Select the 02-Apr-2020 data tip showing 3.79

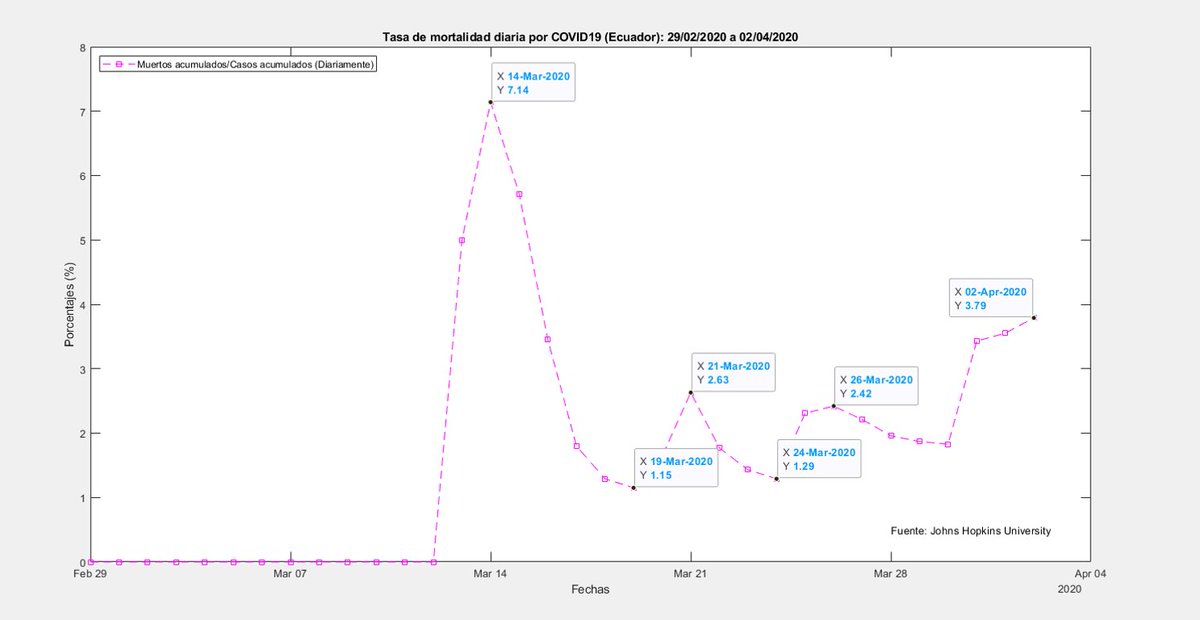click(990, 298)
